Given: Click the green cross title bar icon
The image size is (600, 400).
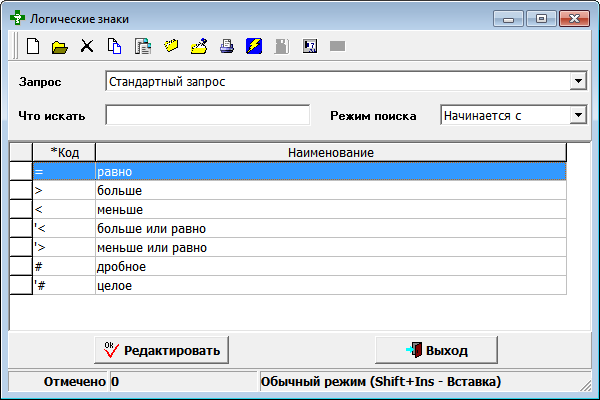Looking at the screenshot, I should [x=17, y=18].
